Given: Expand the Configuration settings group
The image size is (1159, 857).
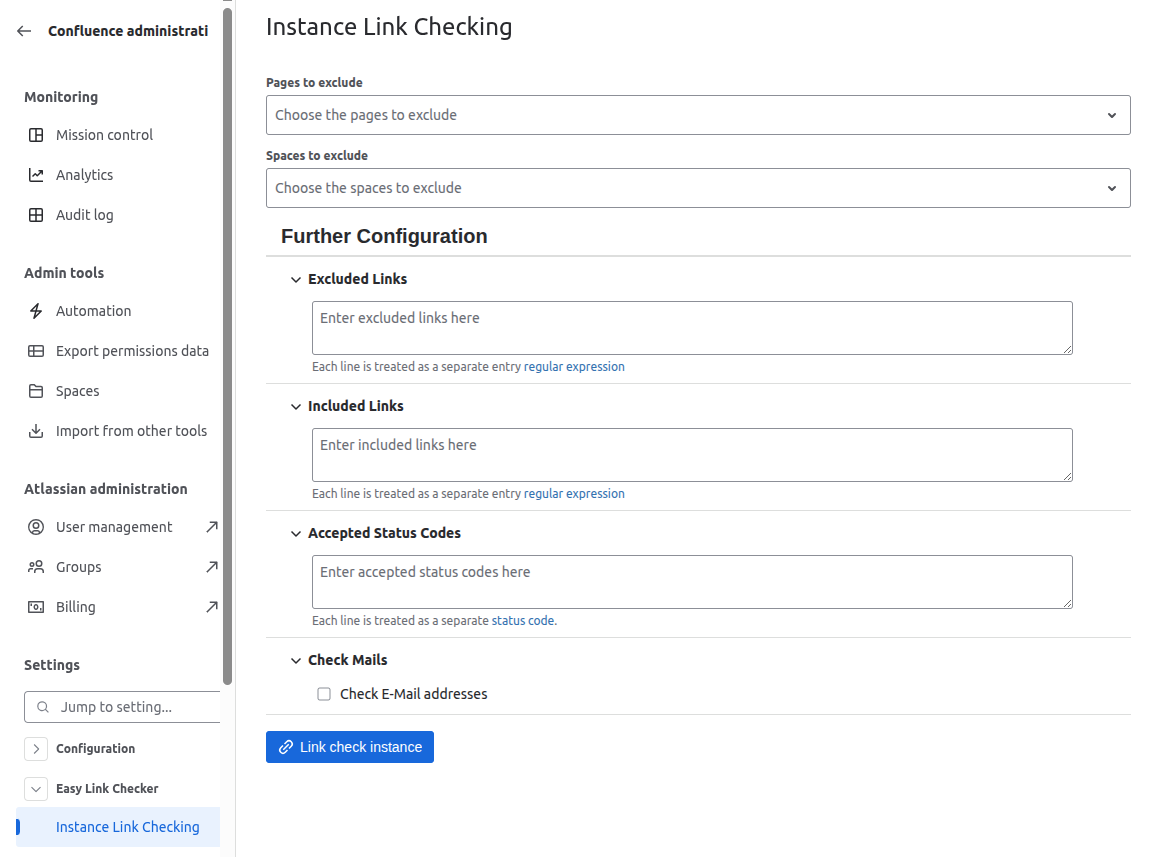Looking at the screenshot, I should coord(36,749).
